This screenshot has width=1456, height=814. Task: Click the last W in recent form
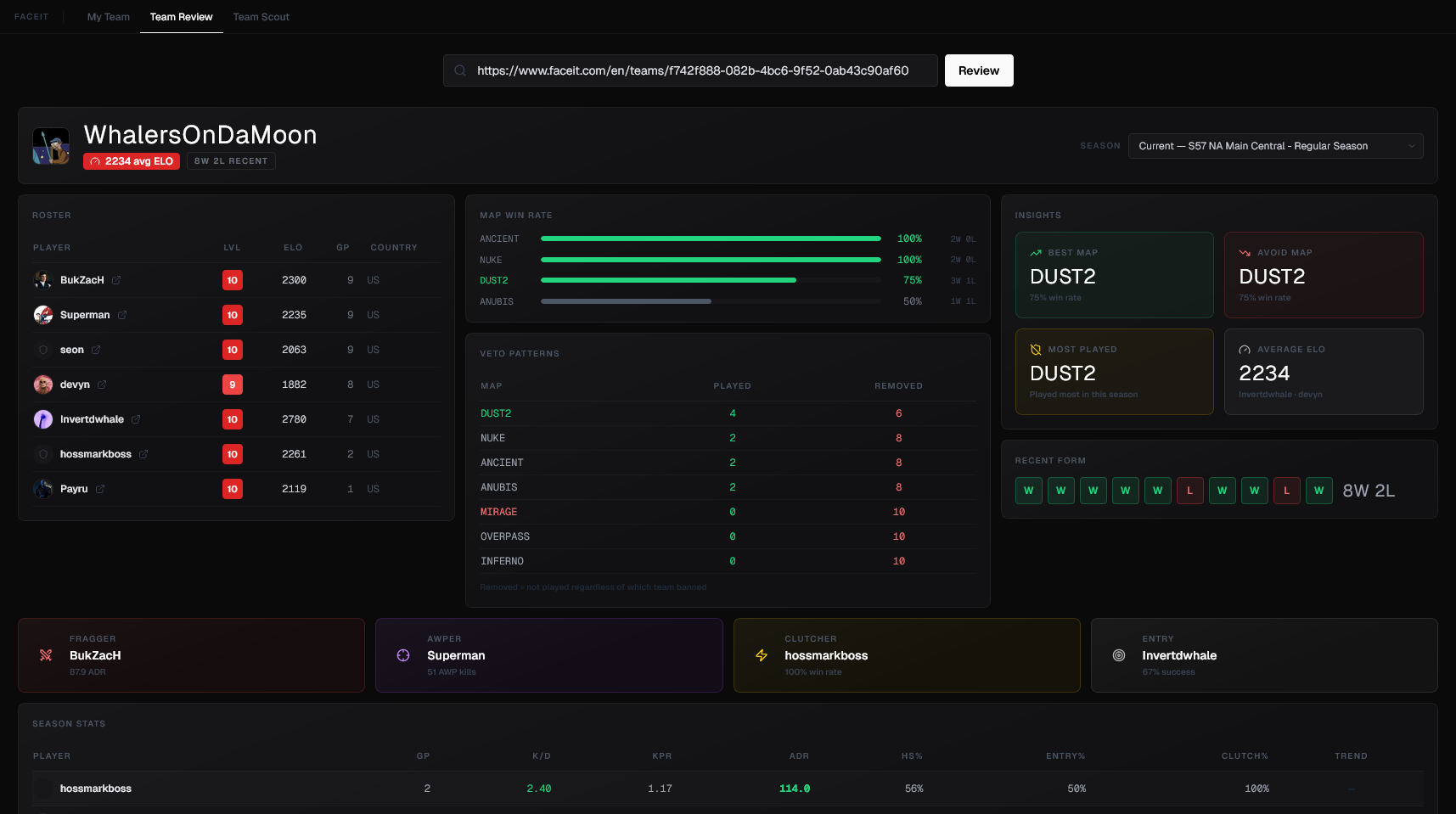pos(1319,491)
